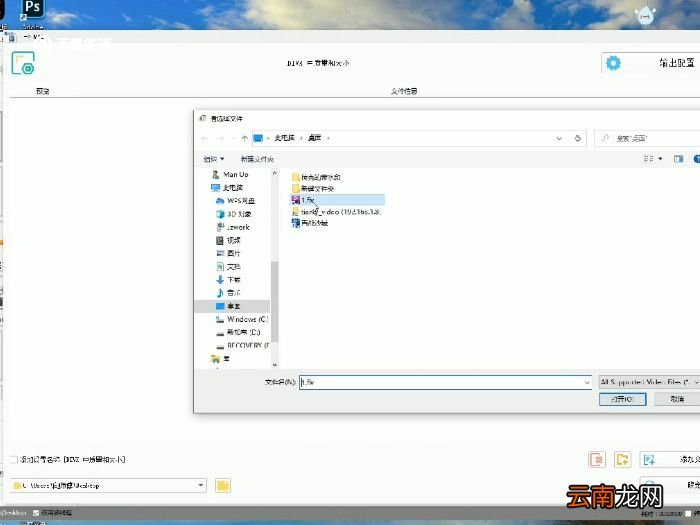Viewport: 700px width, 525px height.
Task: Click the 打开(O) button
Action: [x=622, y=399]
